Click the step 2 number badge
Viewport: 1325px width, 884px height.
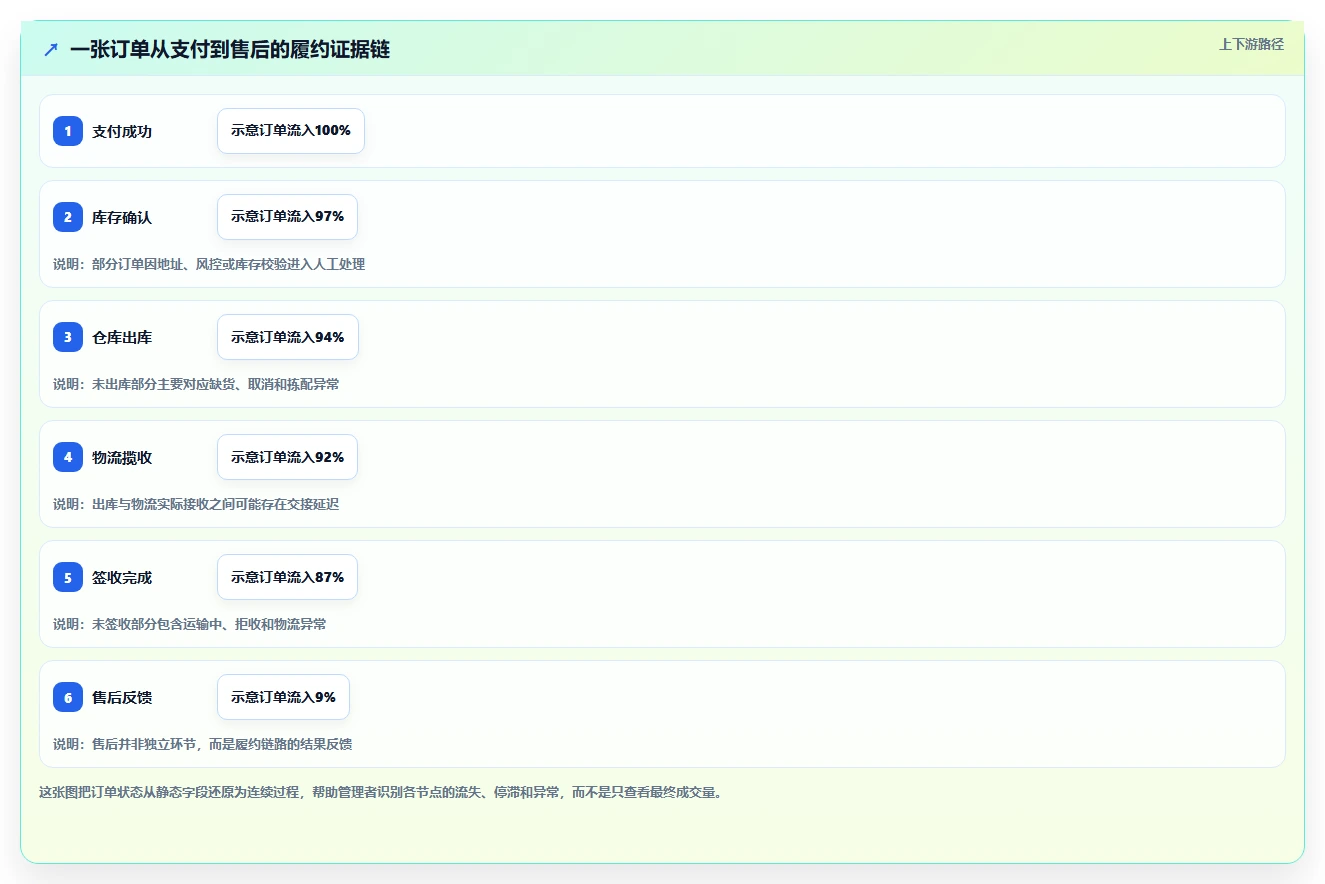[x=68, y=217]
